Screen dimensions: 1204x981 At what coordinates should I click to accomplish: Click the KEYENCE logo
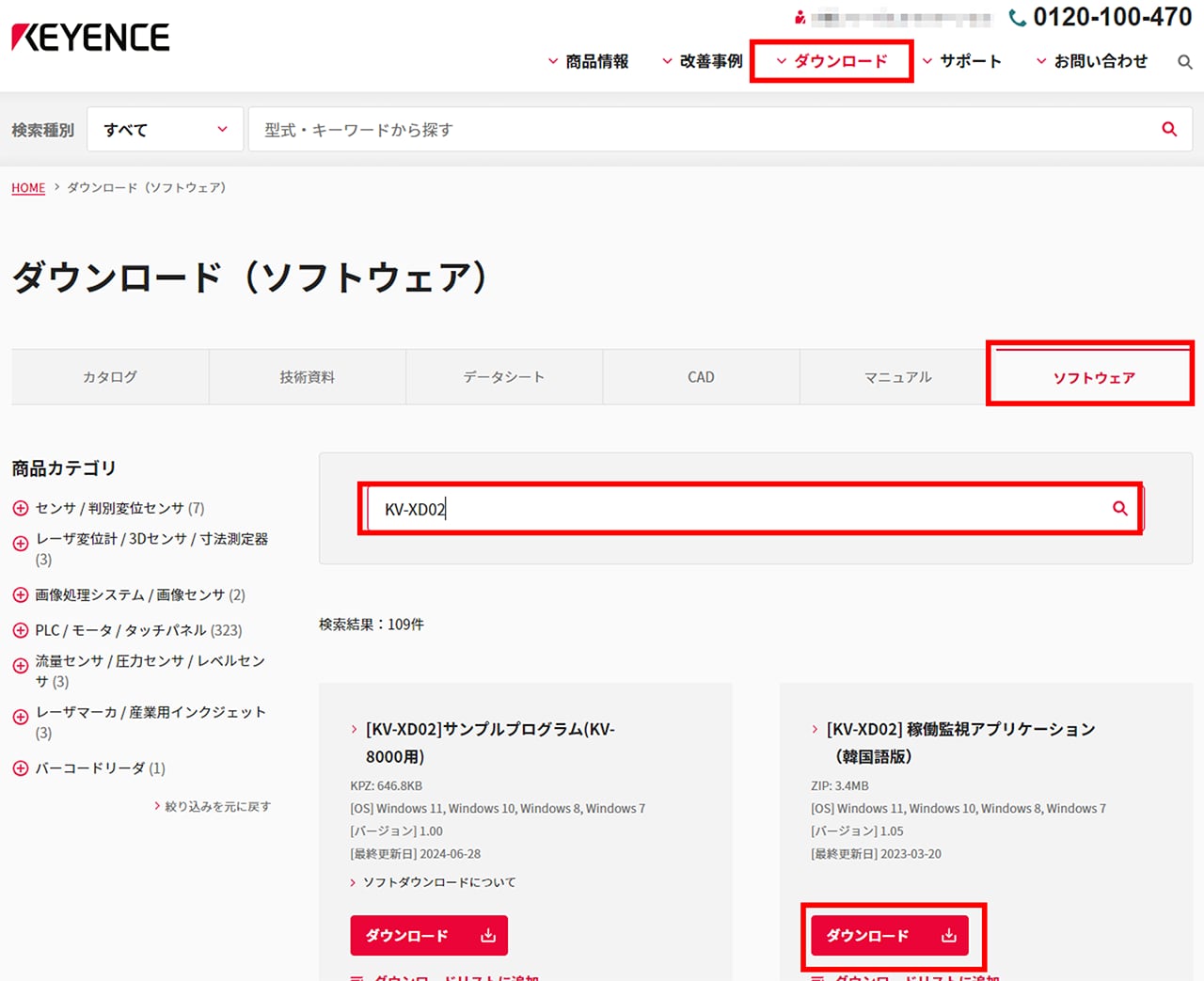pyautogui.click(x=90, y=37)
